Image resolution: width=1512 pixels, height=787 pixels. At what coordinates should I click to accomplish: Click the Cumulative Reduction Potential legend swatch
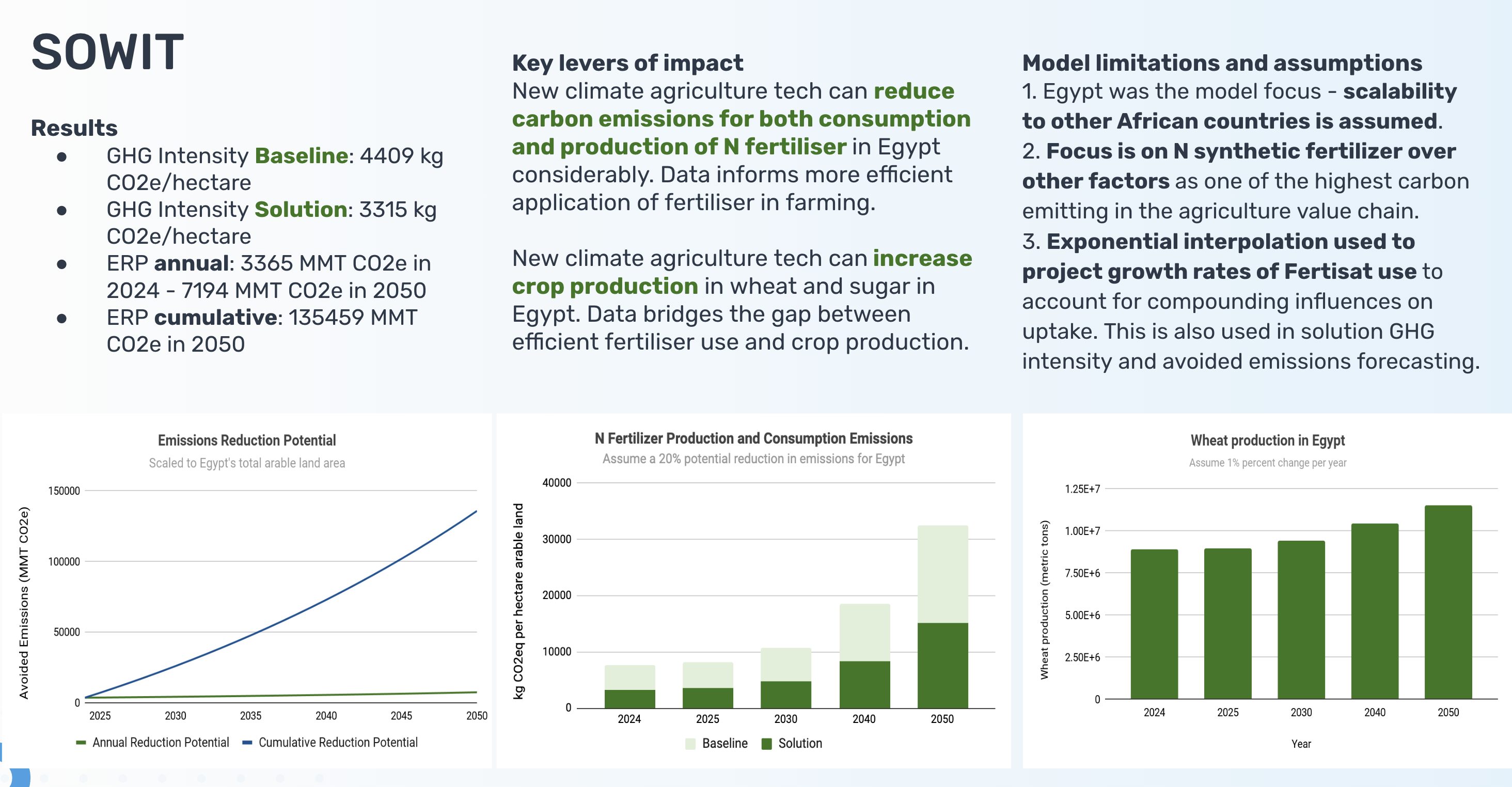(x=247, y=743)
